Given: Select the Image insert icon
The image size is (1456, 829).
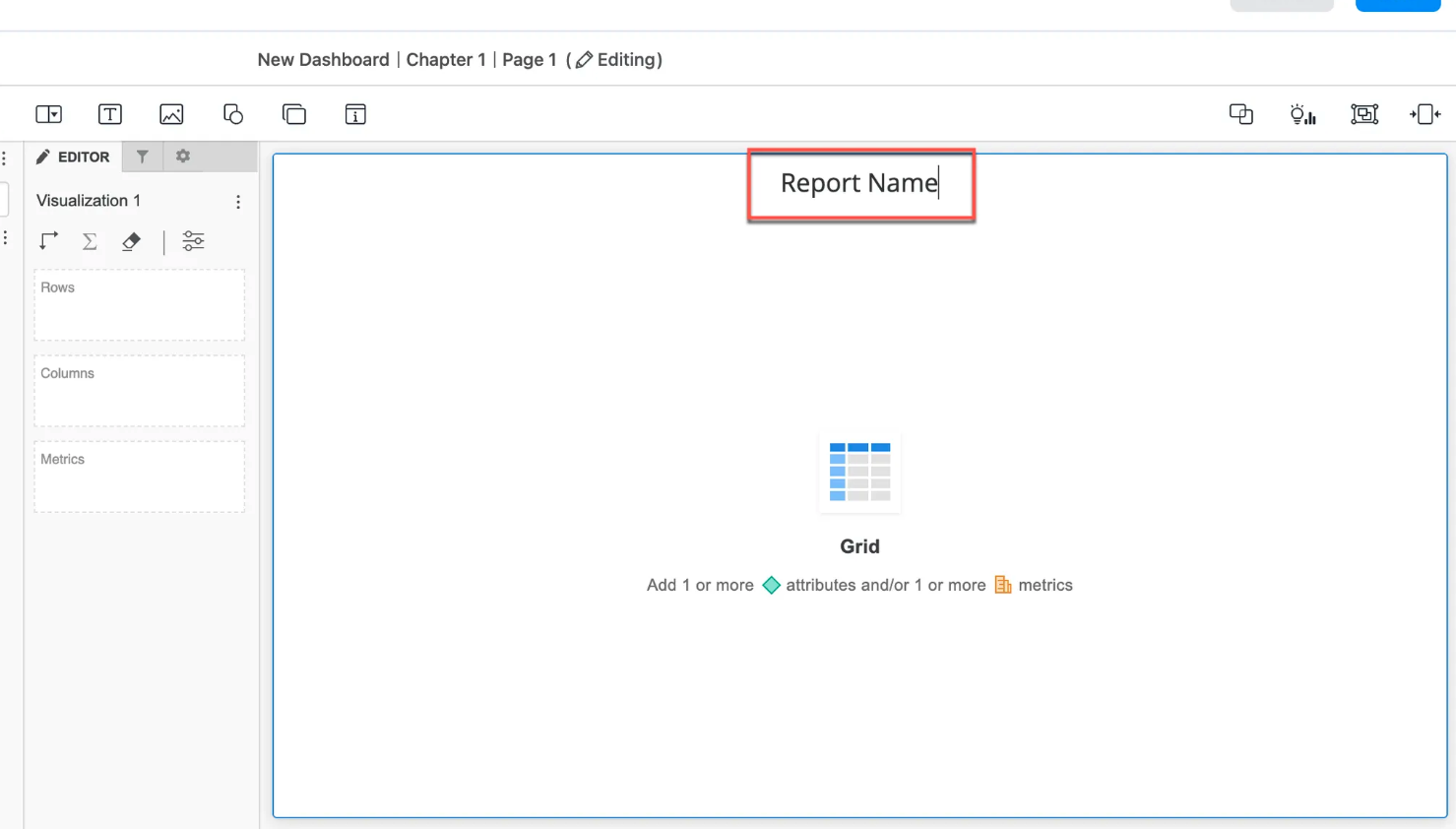Looking at the screenshot, I should point(171,114).
